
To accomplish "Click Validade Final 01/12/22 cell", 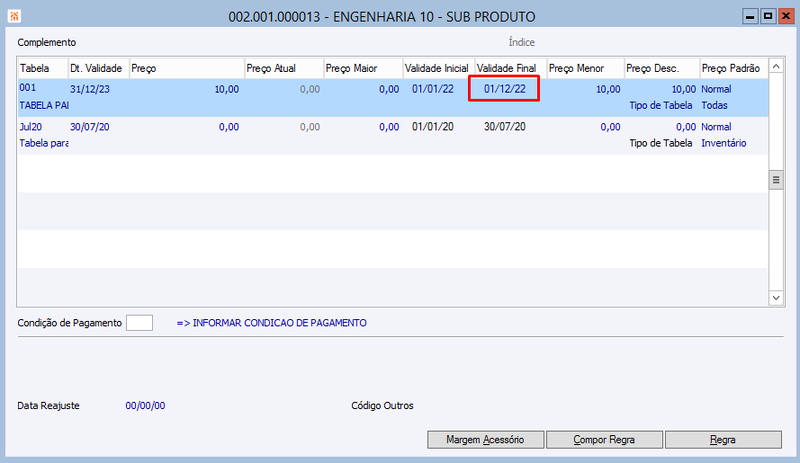I will click(x=505, y=89).
